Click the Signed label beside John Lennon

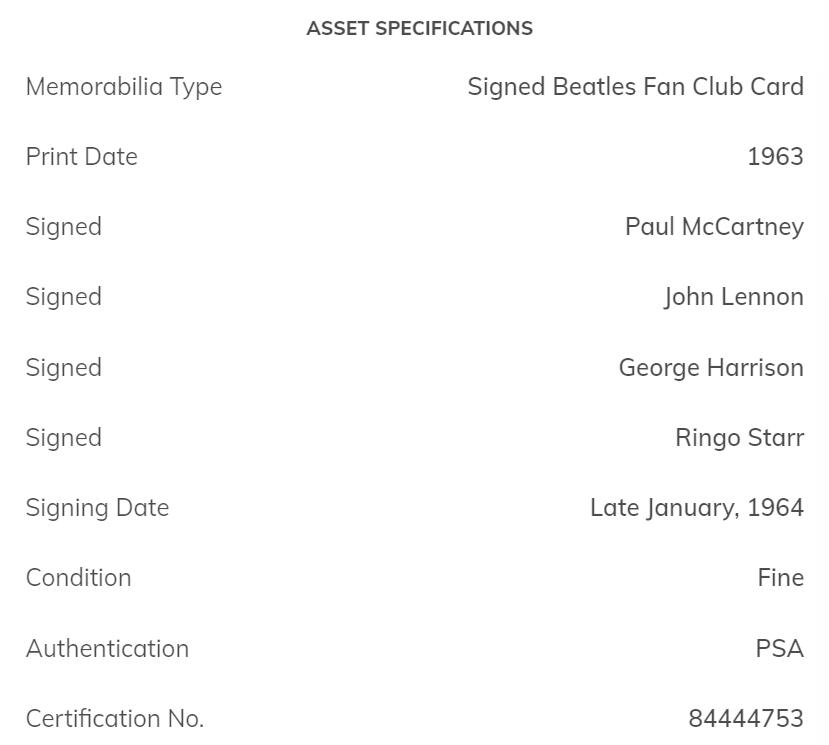64,297
